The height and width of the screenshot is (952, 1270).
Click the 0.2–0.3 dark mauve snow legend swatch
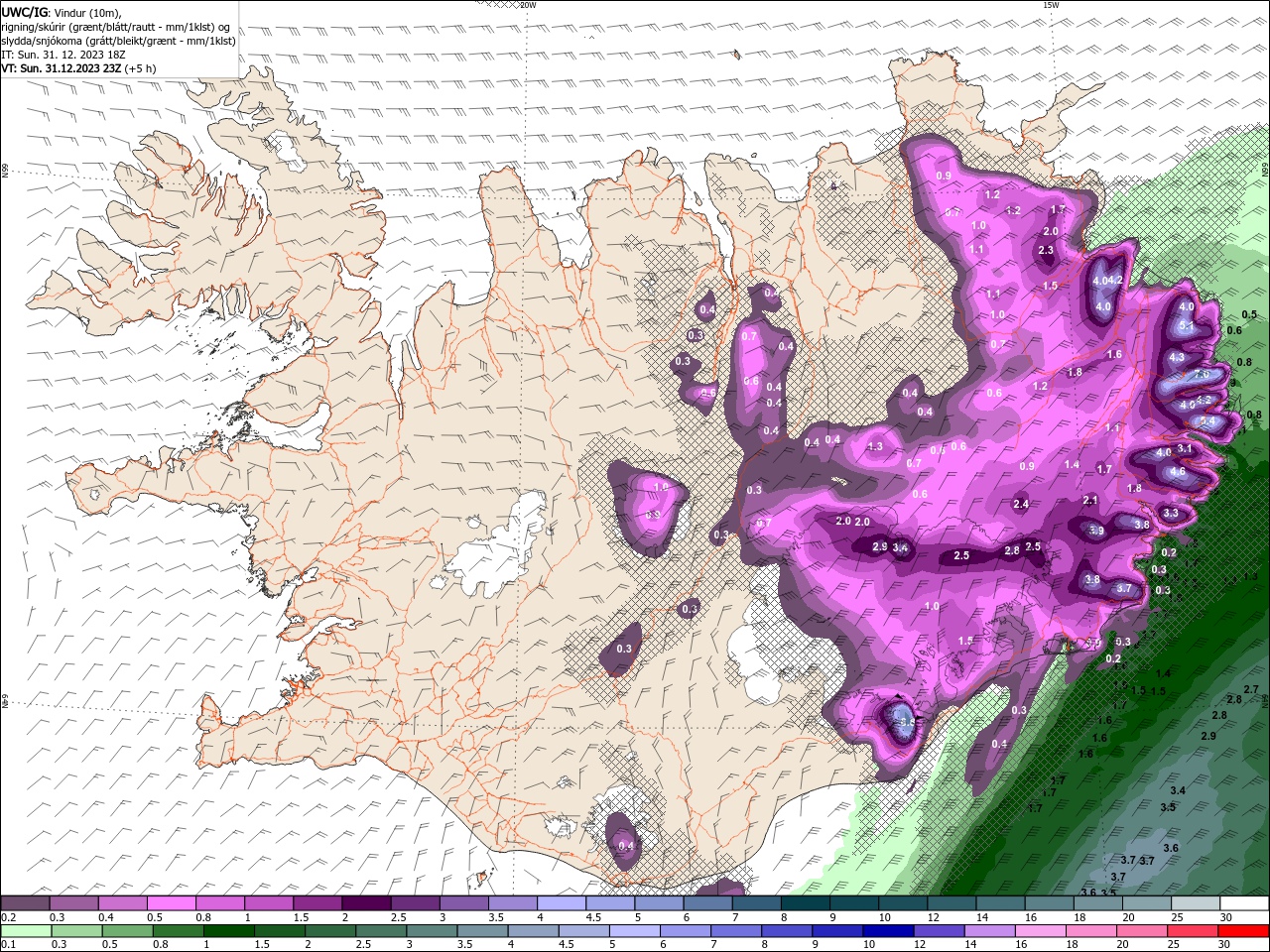(x=27, y=903)
